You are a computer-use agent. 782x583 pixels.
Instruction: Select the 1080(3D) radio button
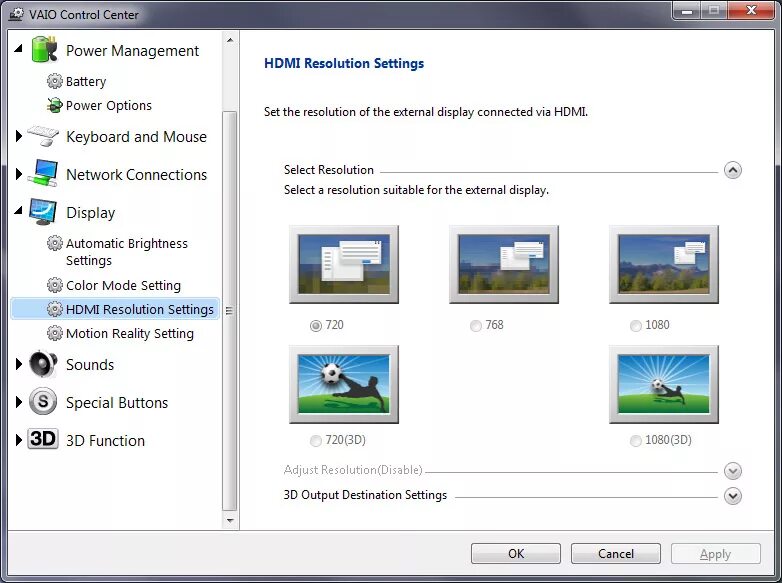coord(636,441)
